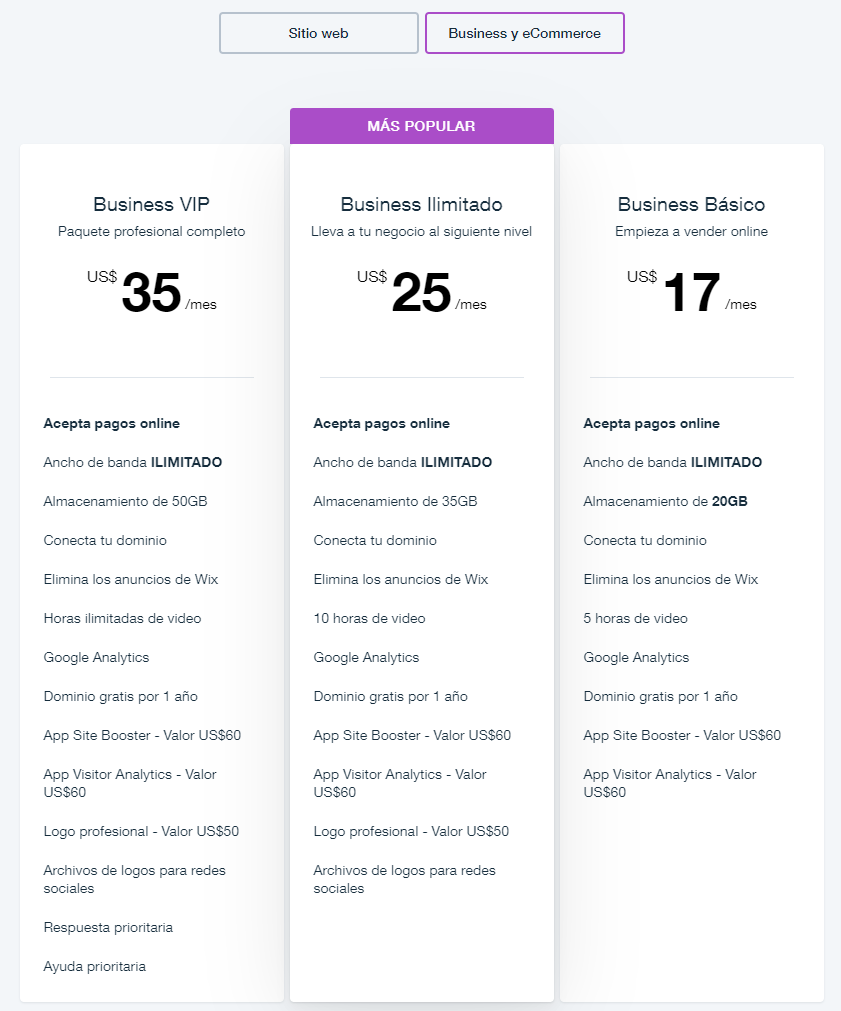841x1011 pixels.
Task: Click Almacenamiento de 20GB feature
Action: [665, 501]
